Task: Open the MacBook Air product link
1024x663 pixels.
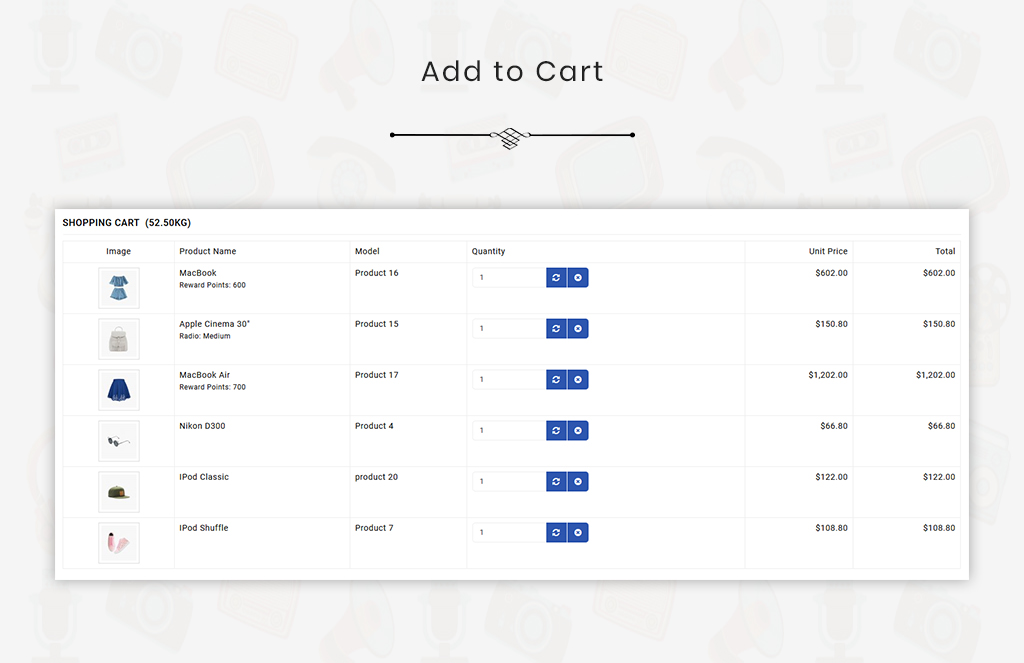Action: 205,375
